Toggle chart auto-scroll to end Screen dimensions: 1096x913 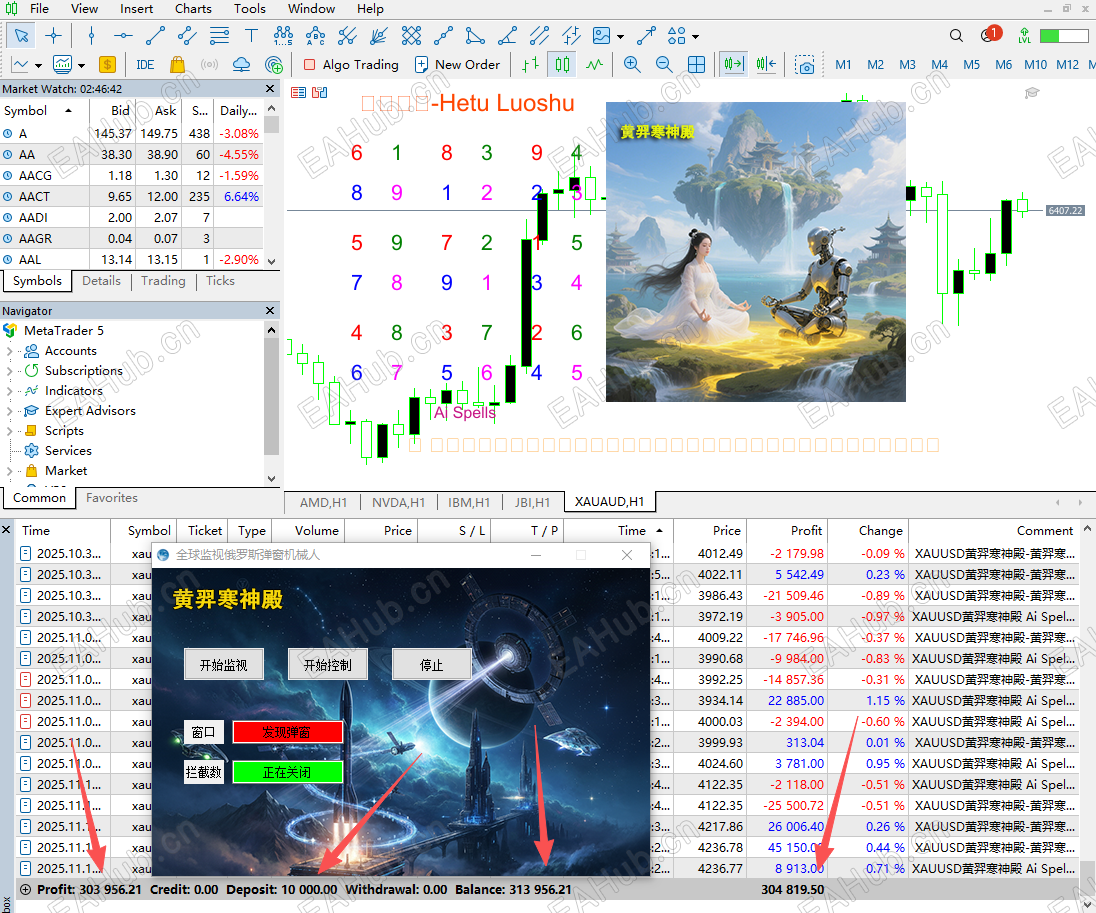pos(733,64)
